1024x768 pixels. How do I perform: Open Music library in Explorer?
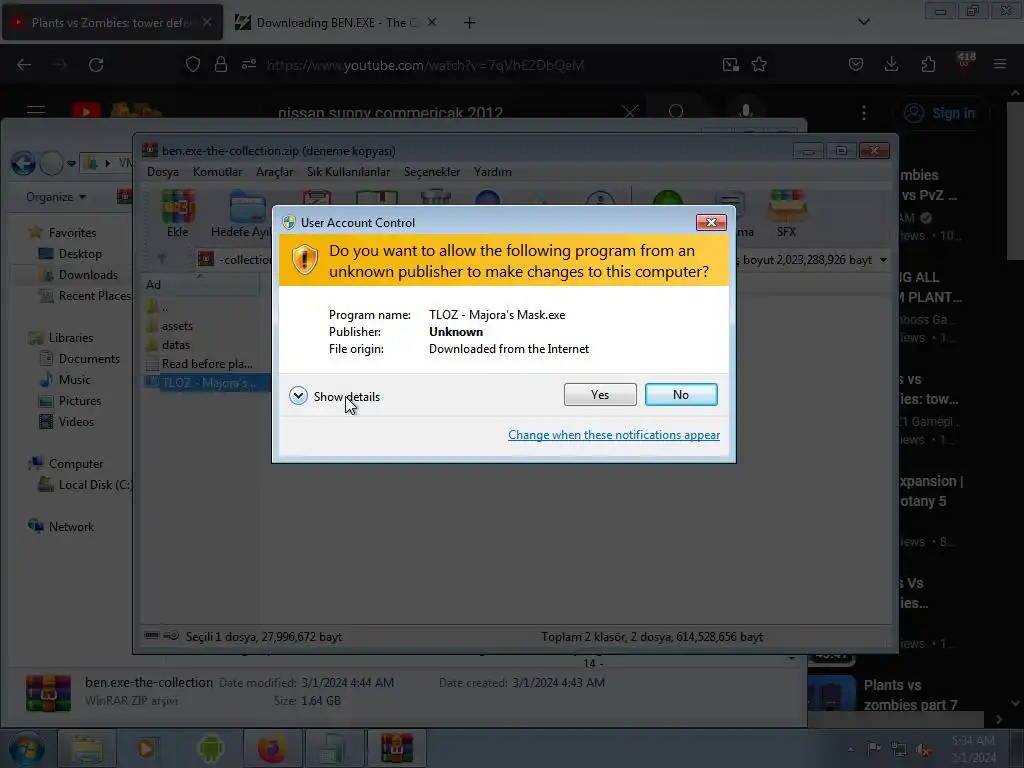click(65, 379)
